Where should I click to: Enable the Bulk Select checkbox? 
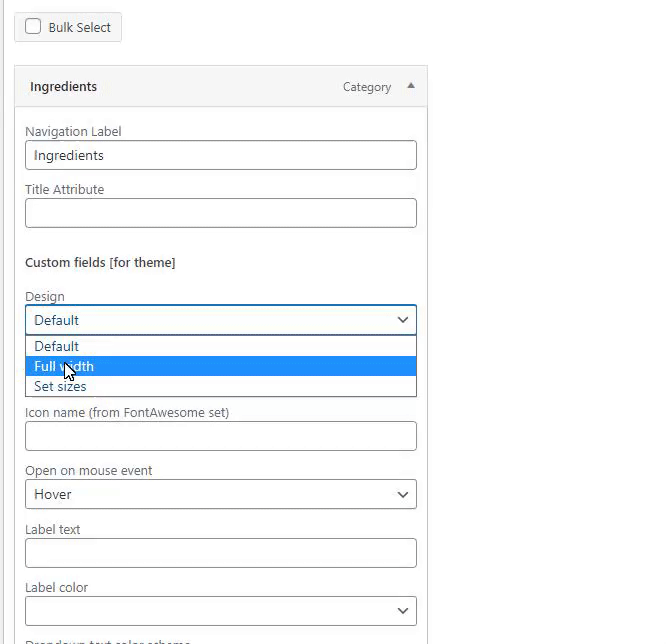33,27
